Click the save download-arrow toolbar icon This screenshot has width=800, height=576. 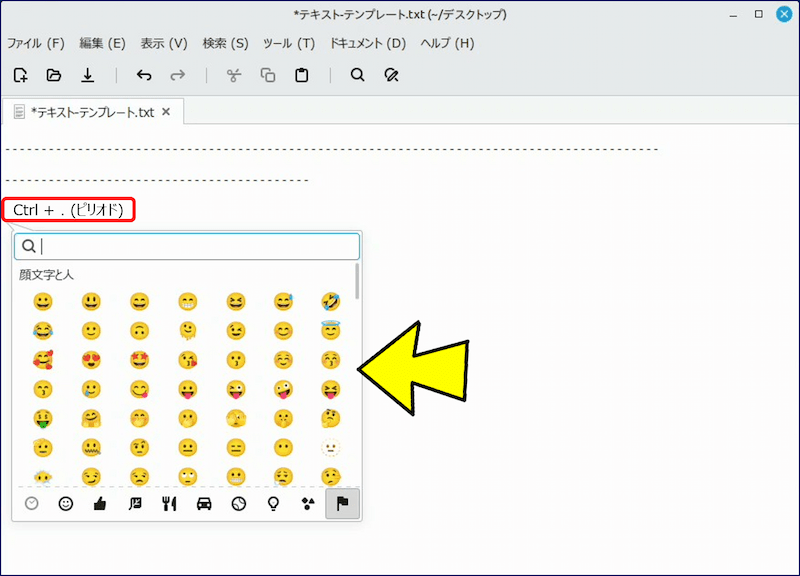(87, 75)
